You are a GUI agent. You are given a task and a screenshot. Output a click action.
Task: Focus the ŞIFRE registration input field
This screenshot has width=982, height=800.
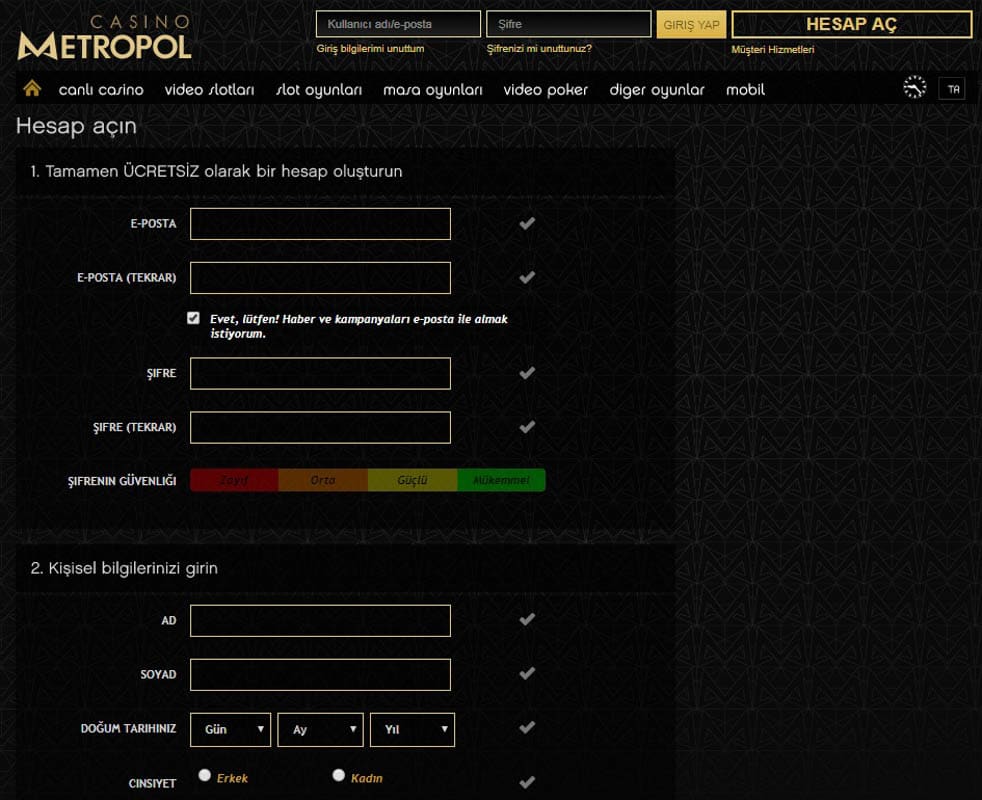(320, 373)
